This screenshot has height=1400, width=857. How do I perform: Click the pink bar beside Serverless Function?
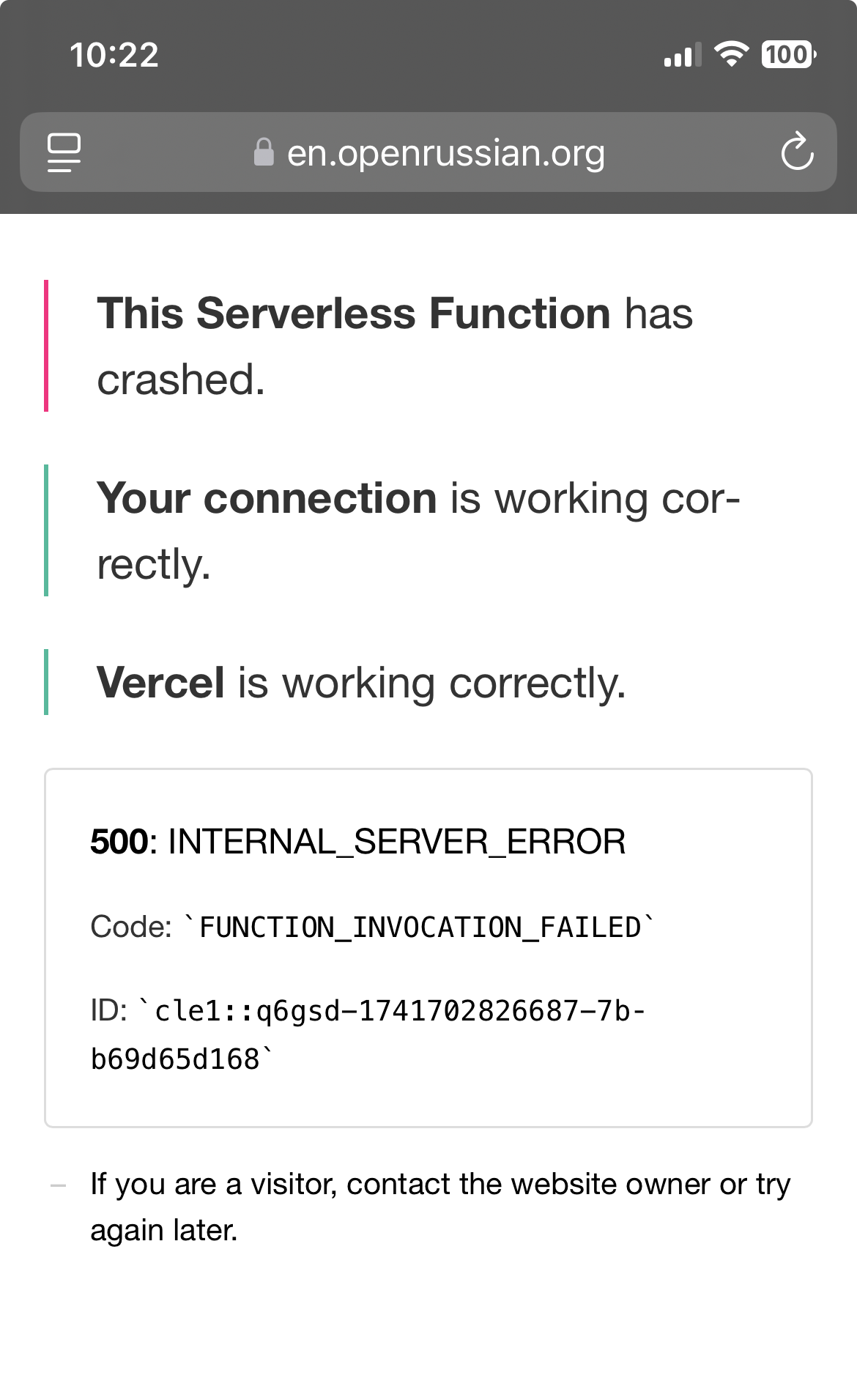pyautogui.click(x=46, y=346)
